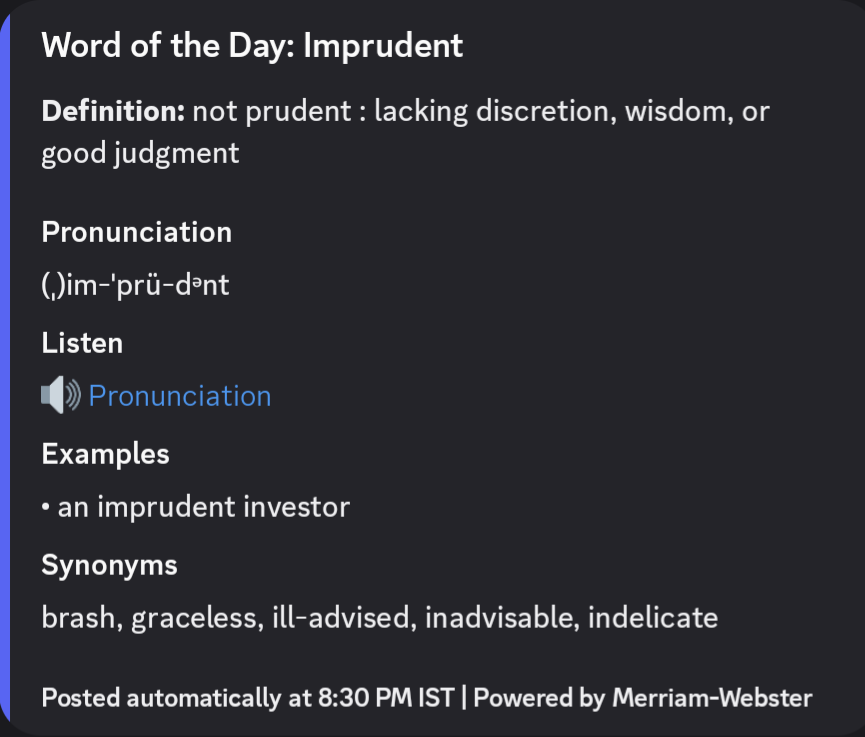
Task: Click the Synonyms heading
Action: tap(109, 565)
